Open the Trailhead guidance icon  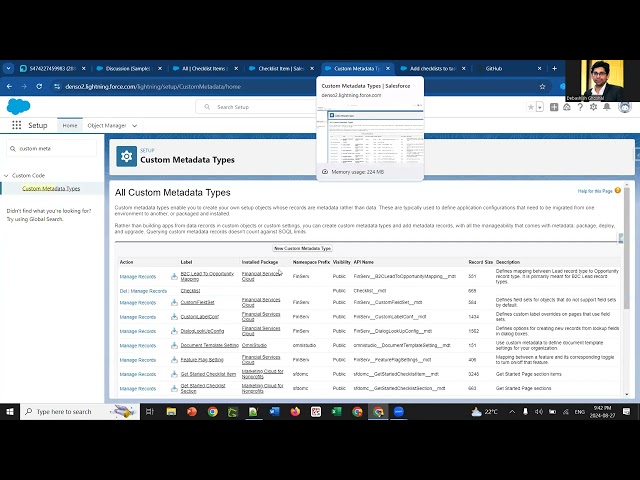pyautogui.click(x=567, y=107)
